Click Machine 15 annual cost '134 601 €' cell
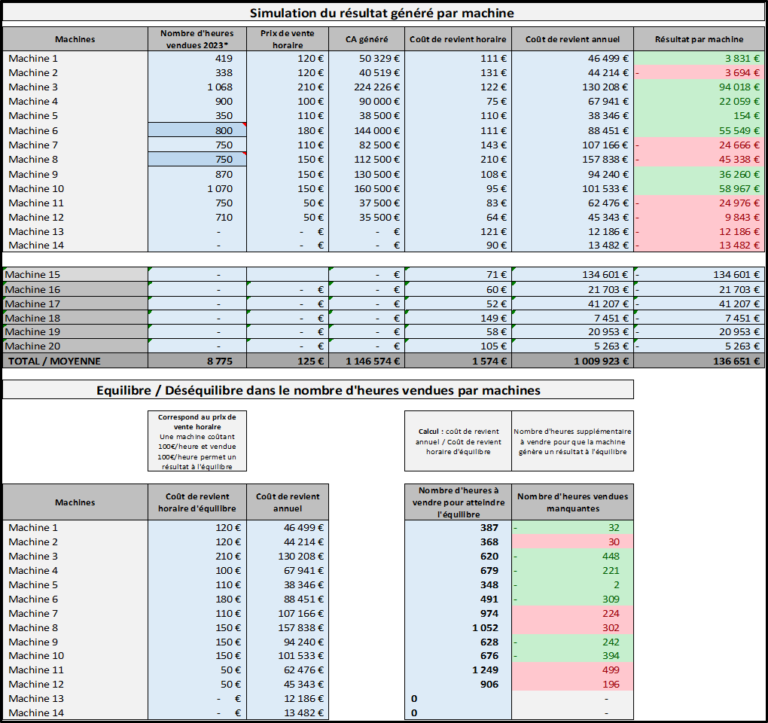This screenshot has height=723, width=768. (572, 274)
